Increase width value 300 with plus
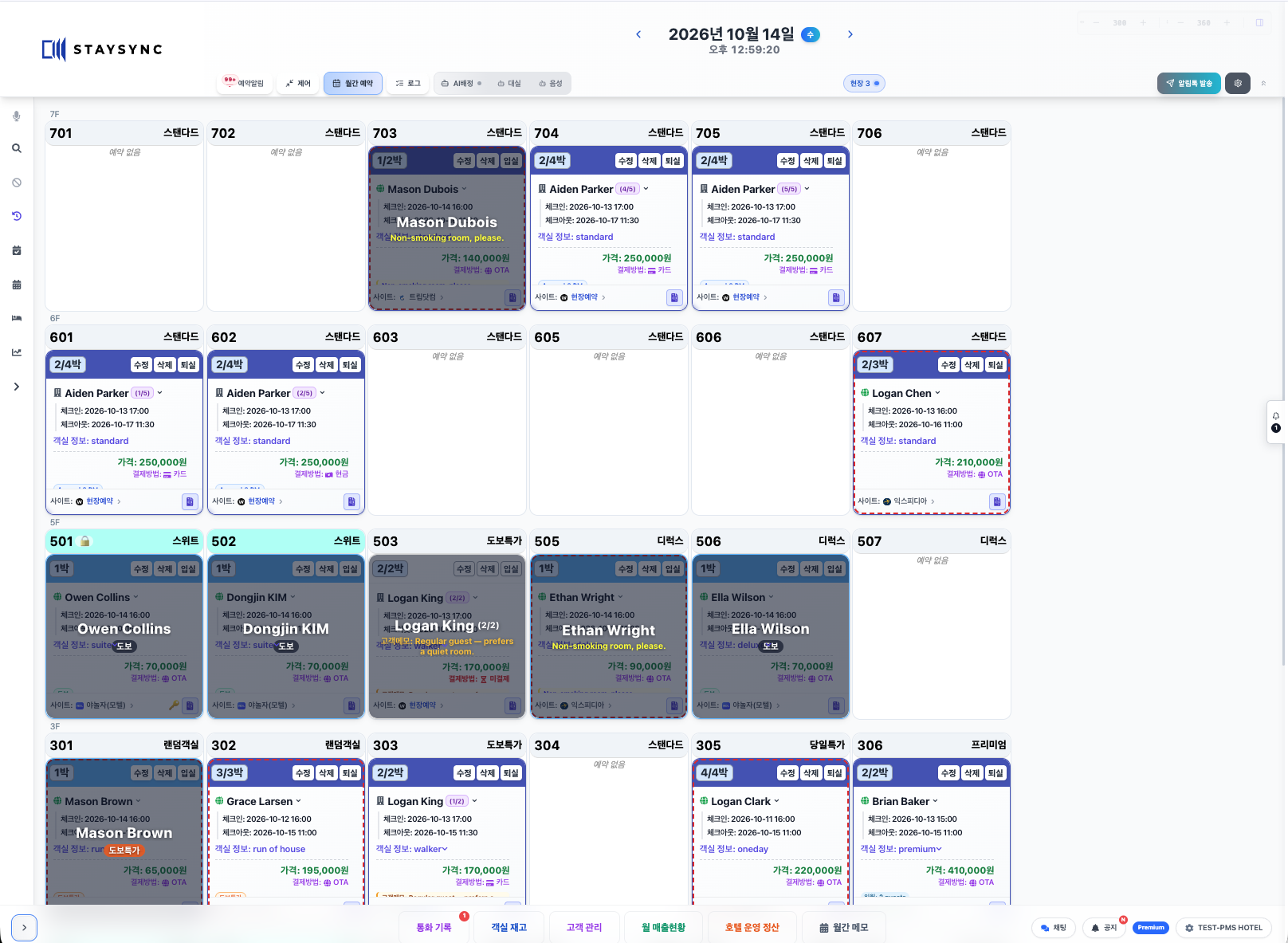Screen dimensions: 1288x943 [1143, 23]
